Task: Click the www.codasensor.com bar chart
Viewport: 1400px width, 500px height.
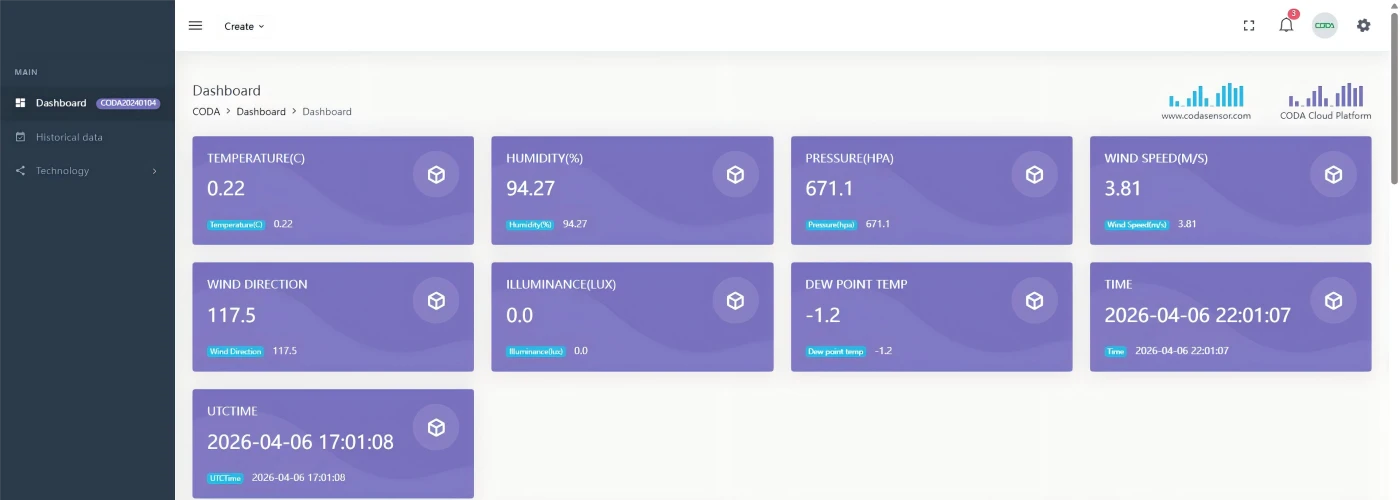Action: (x=1206, y=96)
